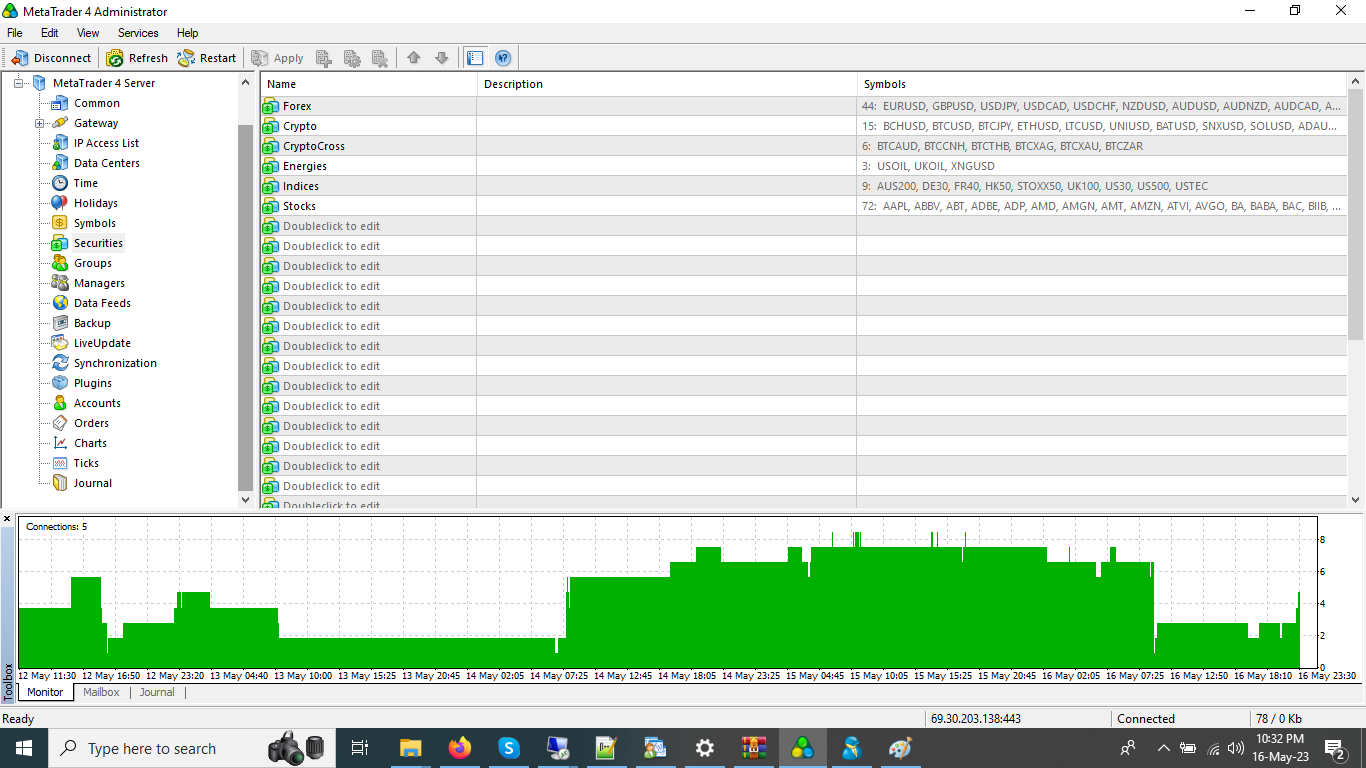Open the Backup section
The image size is (1366, 768).
click(92, 323)
